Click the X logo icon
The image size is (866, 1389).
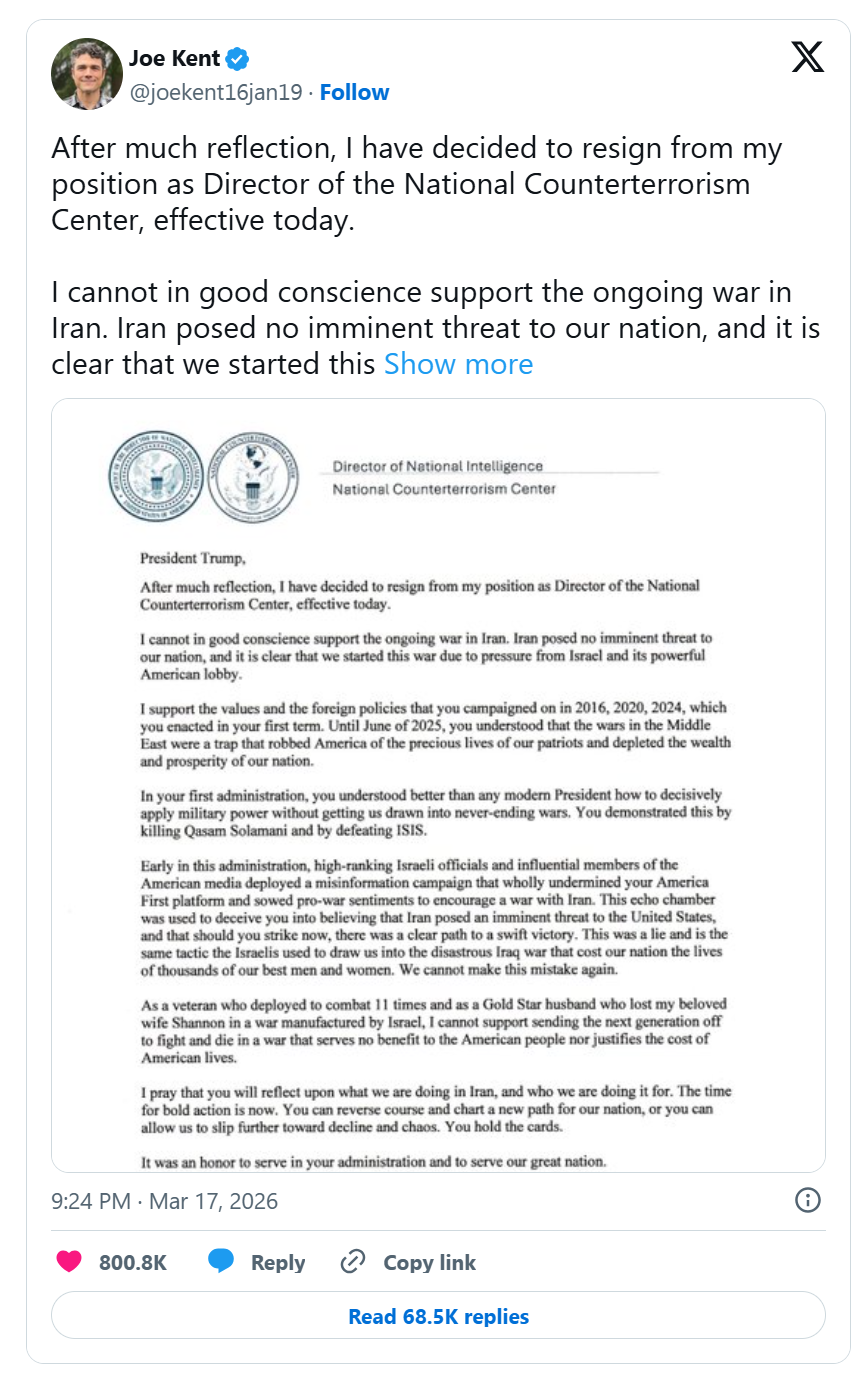808,58
